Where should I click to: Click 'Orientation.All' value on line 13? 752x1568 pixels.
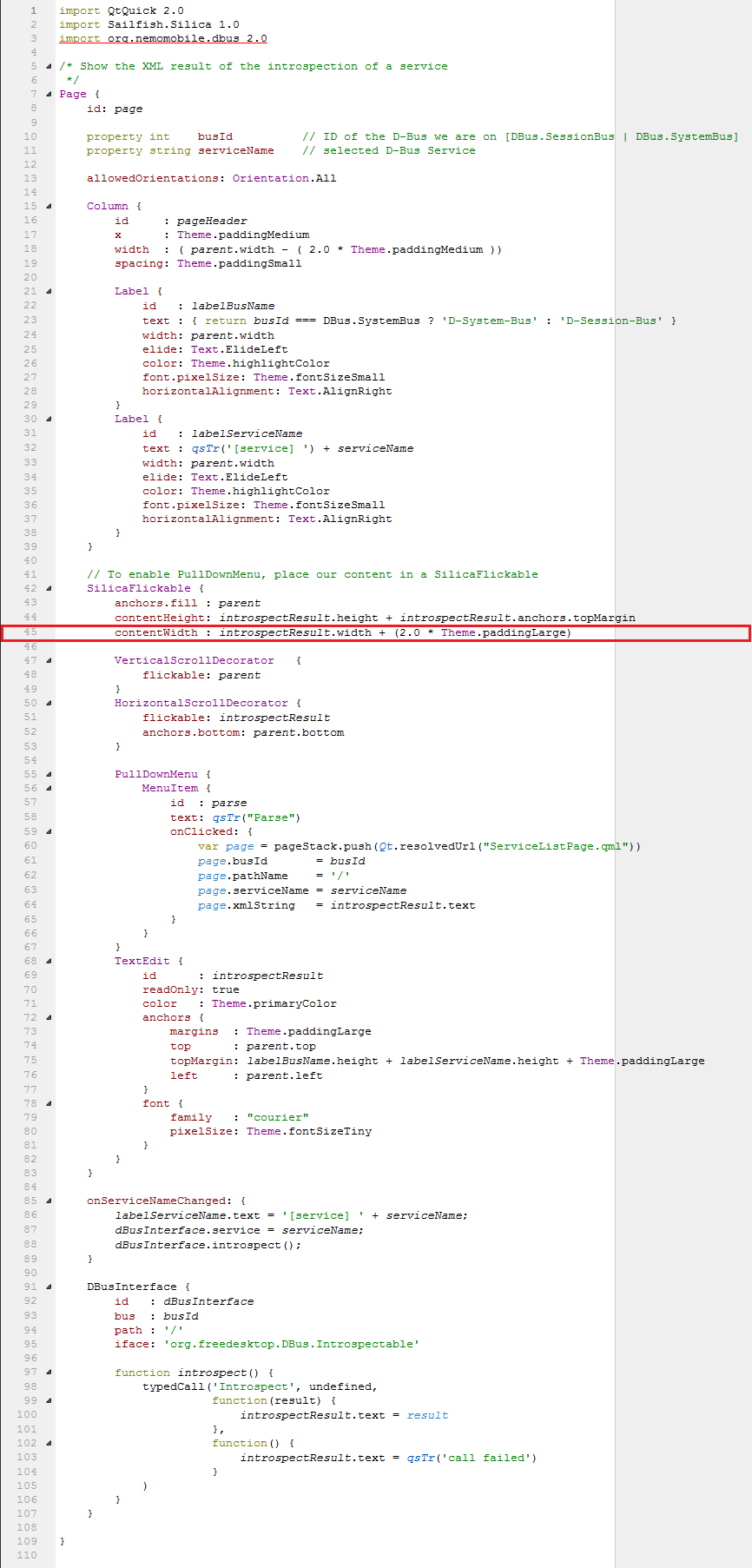285,178
